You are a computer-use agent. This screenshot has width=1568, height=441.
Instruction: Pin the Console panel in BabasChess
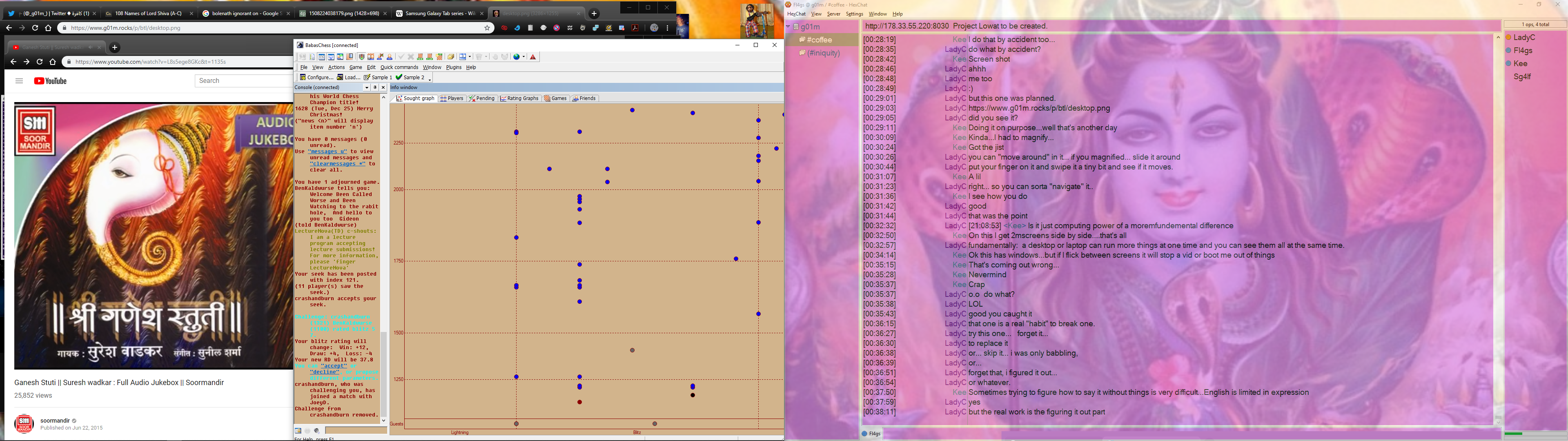pos(375,87)
